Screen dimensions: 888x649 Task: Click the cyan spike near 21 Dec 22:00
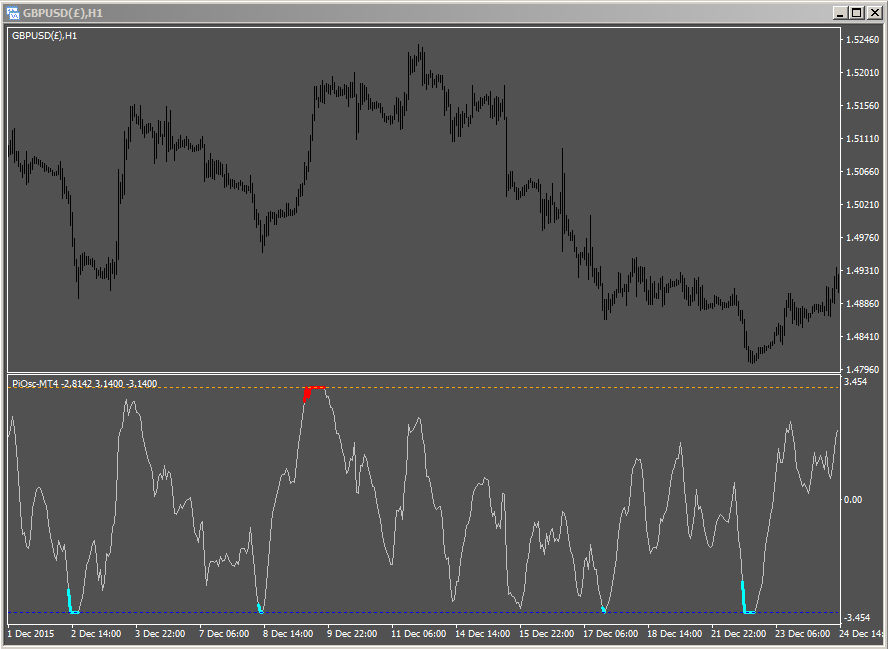tap(742, 595)
